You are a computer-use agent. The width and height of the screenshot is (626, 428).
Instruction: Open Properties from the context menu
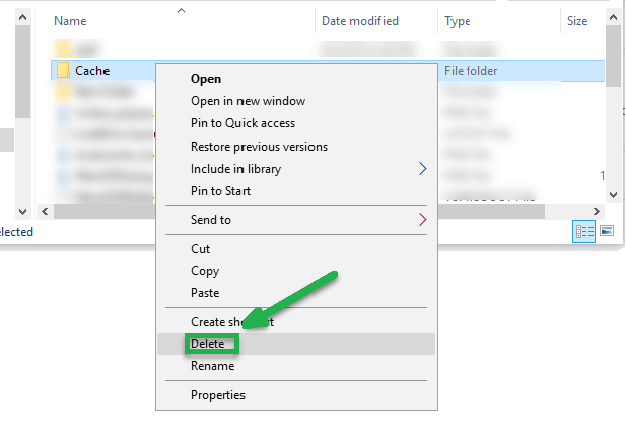pyautogui.click(x=218, y=395)
